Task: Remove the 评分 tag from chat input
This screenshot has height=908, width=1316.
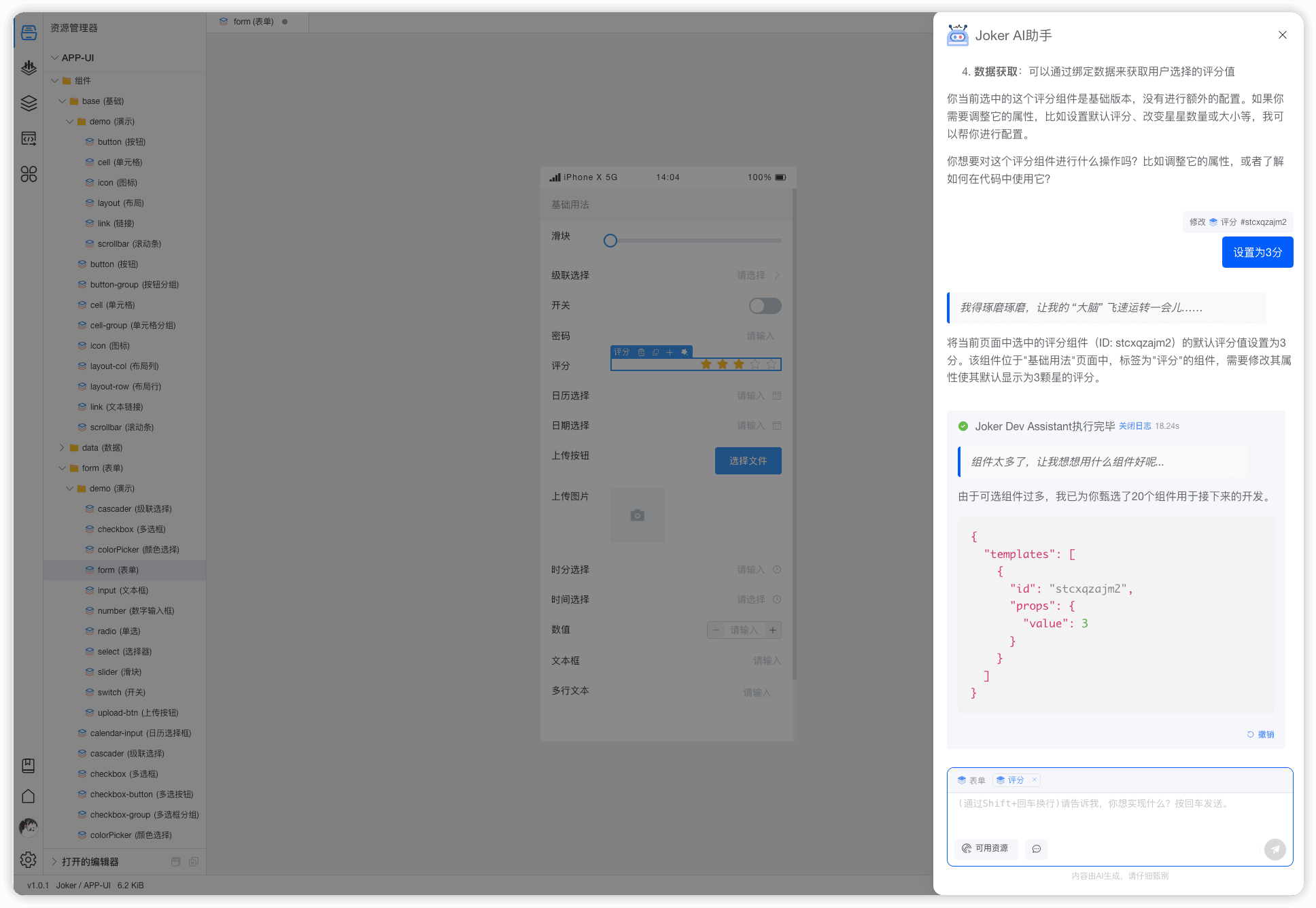Action: pyautogui.click(x=1034, y=780)
